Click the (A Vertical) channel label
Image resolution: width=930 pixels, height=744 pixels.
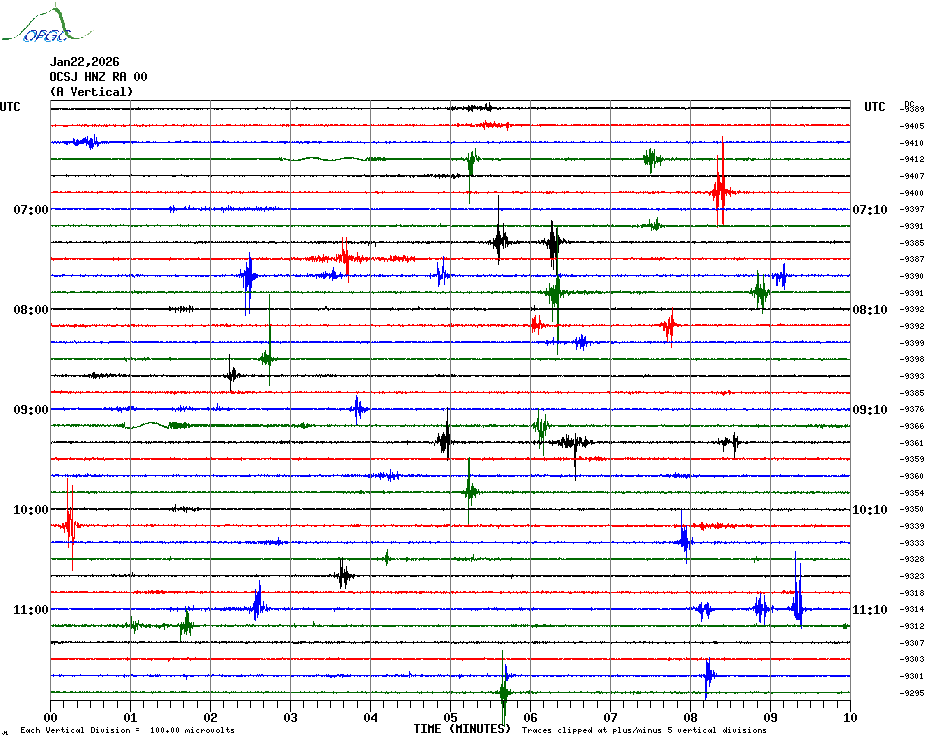click(91, 92)
